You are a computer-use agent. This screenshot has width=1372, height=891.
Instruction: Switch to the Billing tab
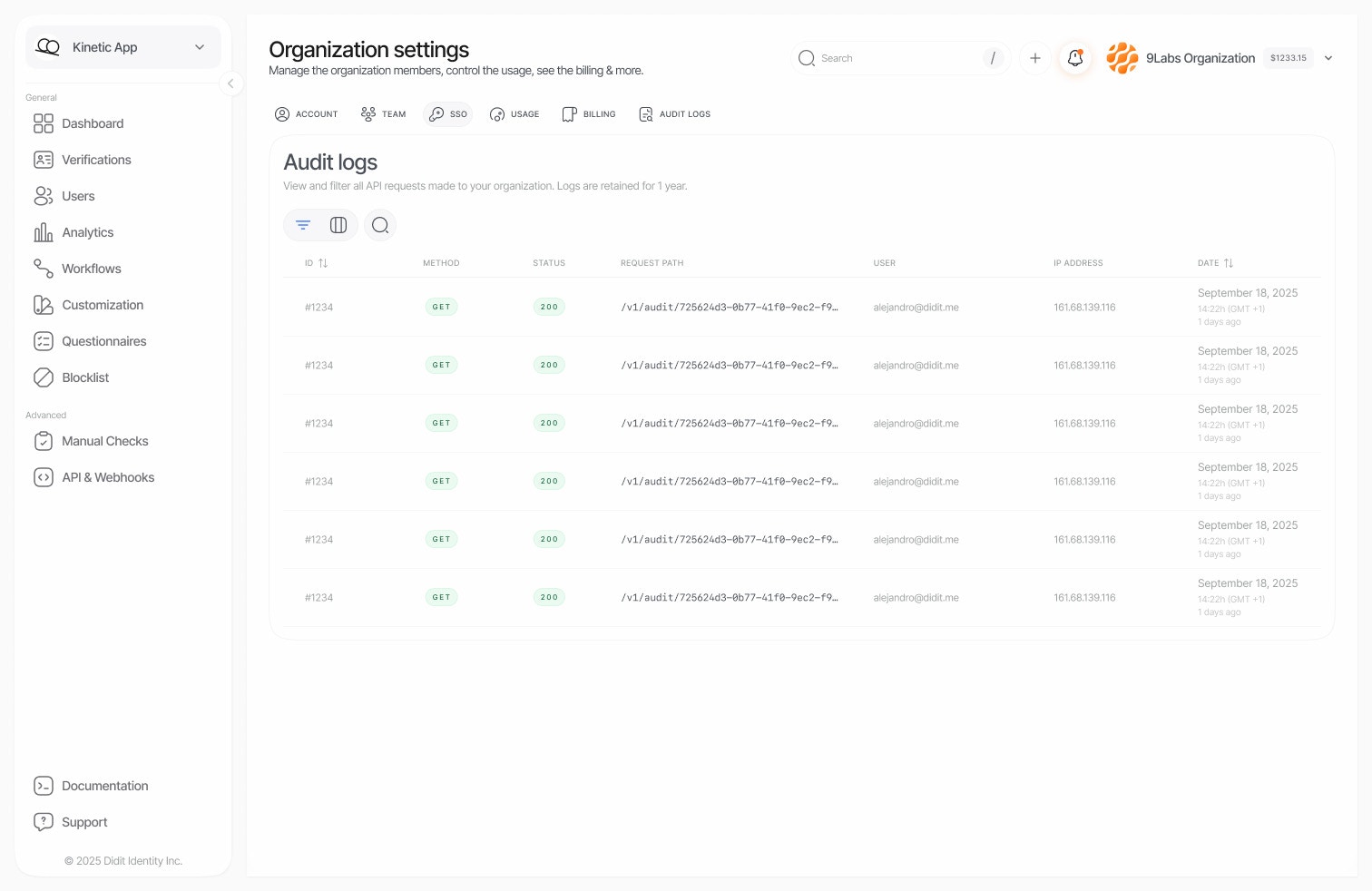(x=588, y=113)
